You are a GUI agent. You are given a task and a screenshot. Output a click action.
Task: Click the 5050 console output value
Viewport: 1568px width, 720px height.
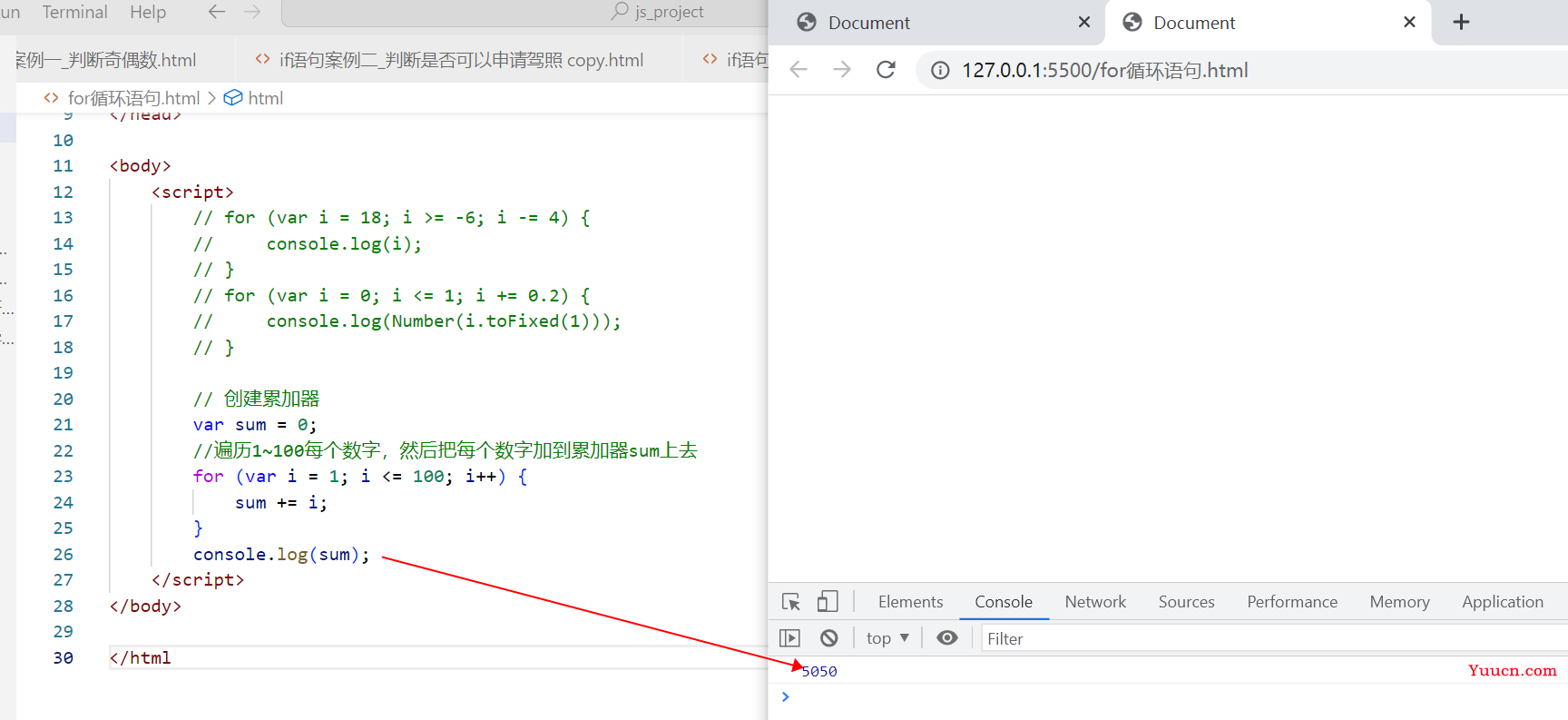[x=819, y=672]
